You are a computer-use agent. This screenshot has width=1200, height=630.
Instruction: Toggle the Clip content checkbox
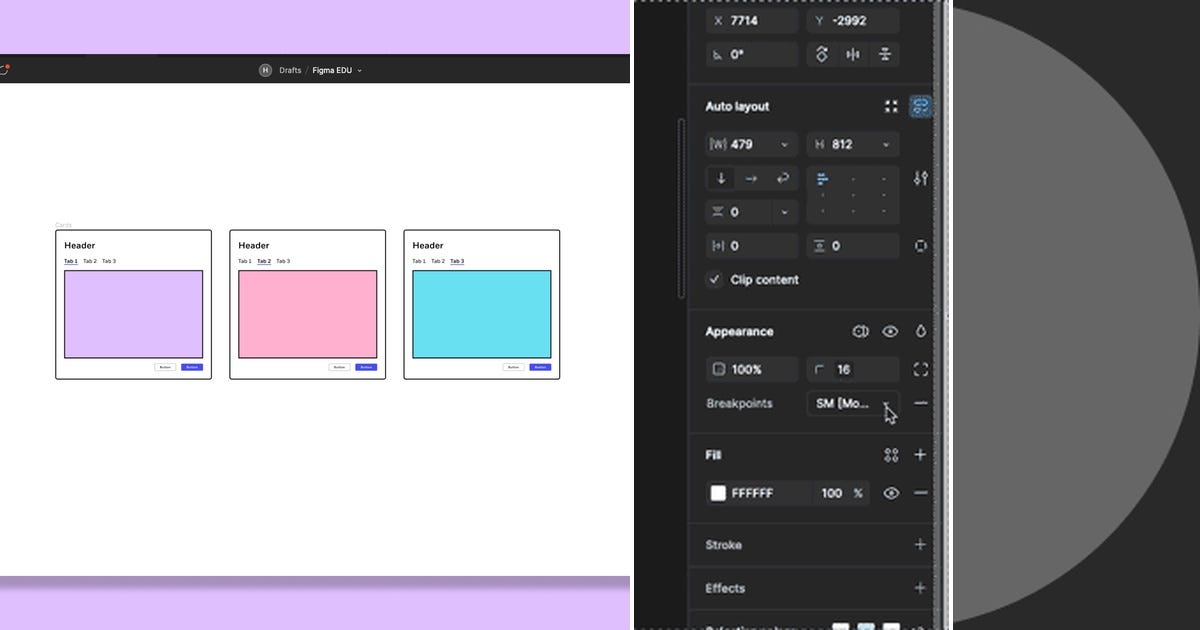tap(714, 280)
